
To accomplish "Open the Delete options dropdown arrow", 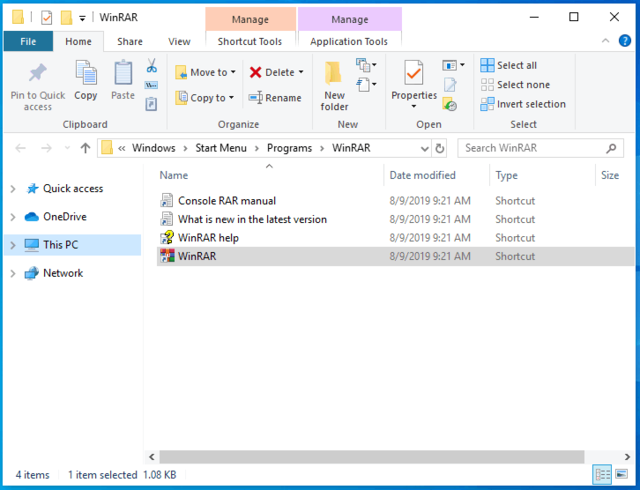I will (301, 72).
